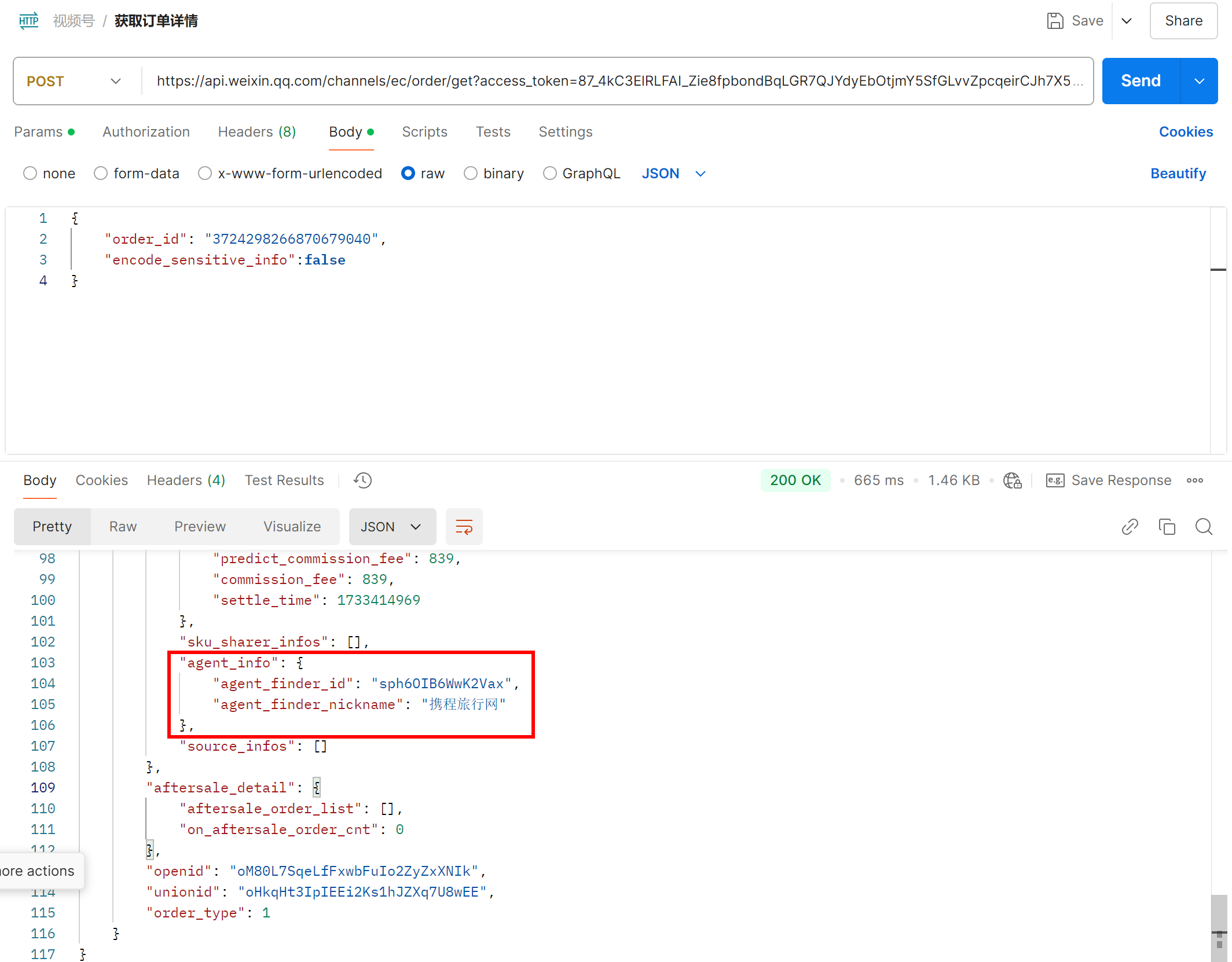
Task: Copy the response body to clipboard
Action: tap(1167, 527)
